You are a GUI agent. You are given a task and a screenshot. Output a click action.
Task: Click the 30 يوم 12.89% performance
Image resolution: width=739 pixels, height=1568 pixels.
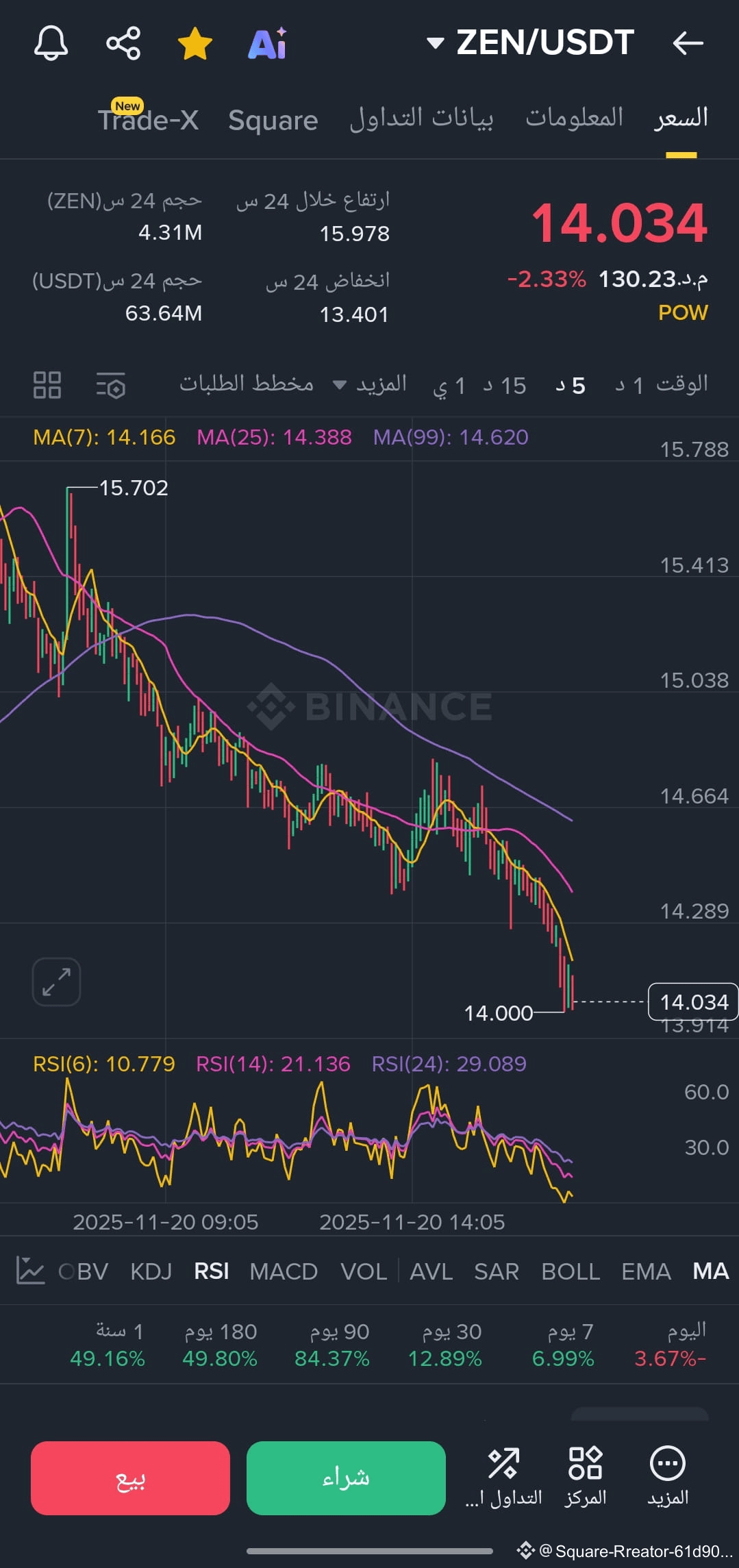point(445,1345)
